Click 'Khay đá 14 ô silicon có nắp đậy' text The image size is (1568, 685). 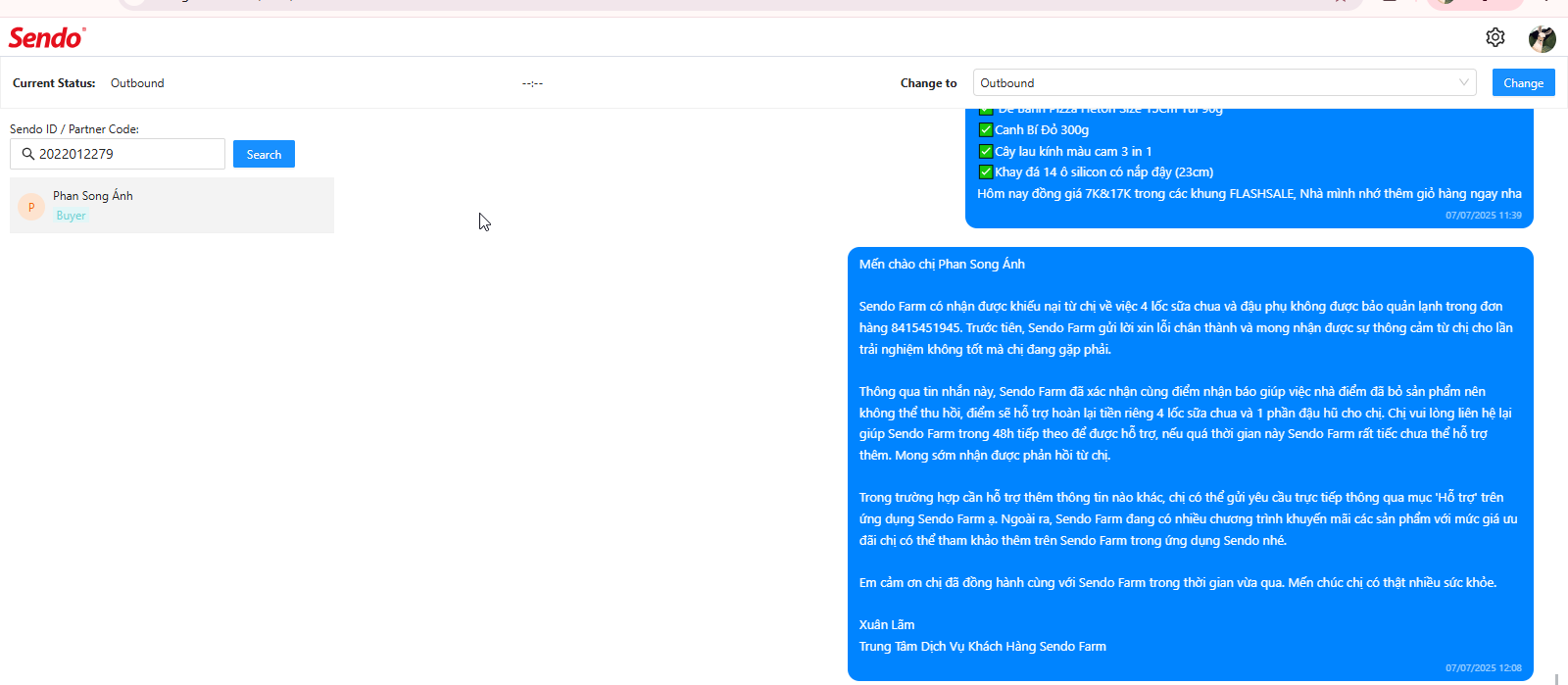[1104, 171]
